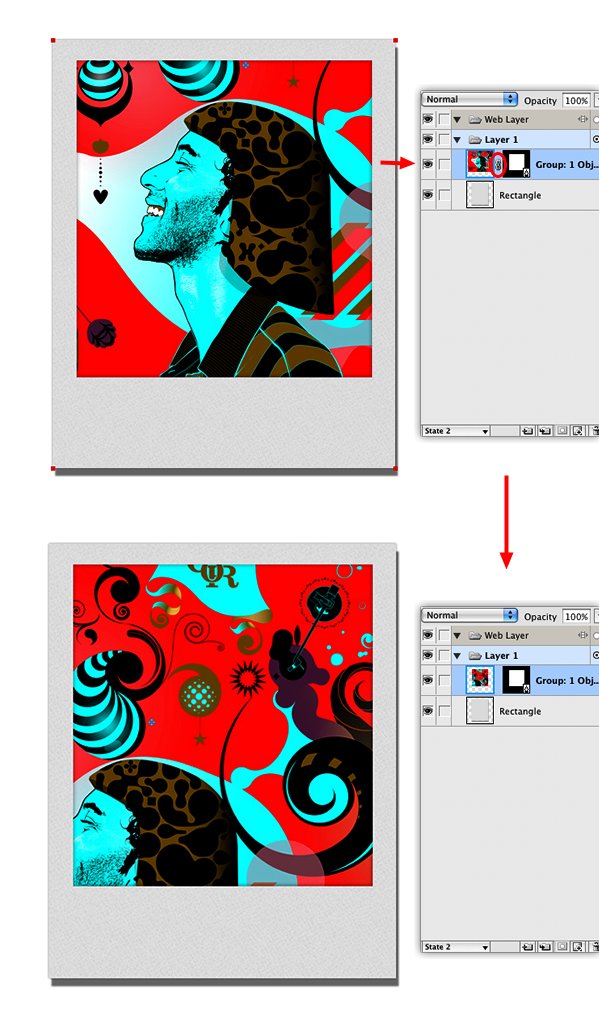Click New Sub Layer icon in lower Layers panel
The width and height of the screenshot is (599, 1036).
545,947
